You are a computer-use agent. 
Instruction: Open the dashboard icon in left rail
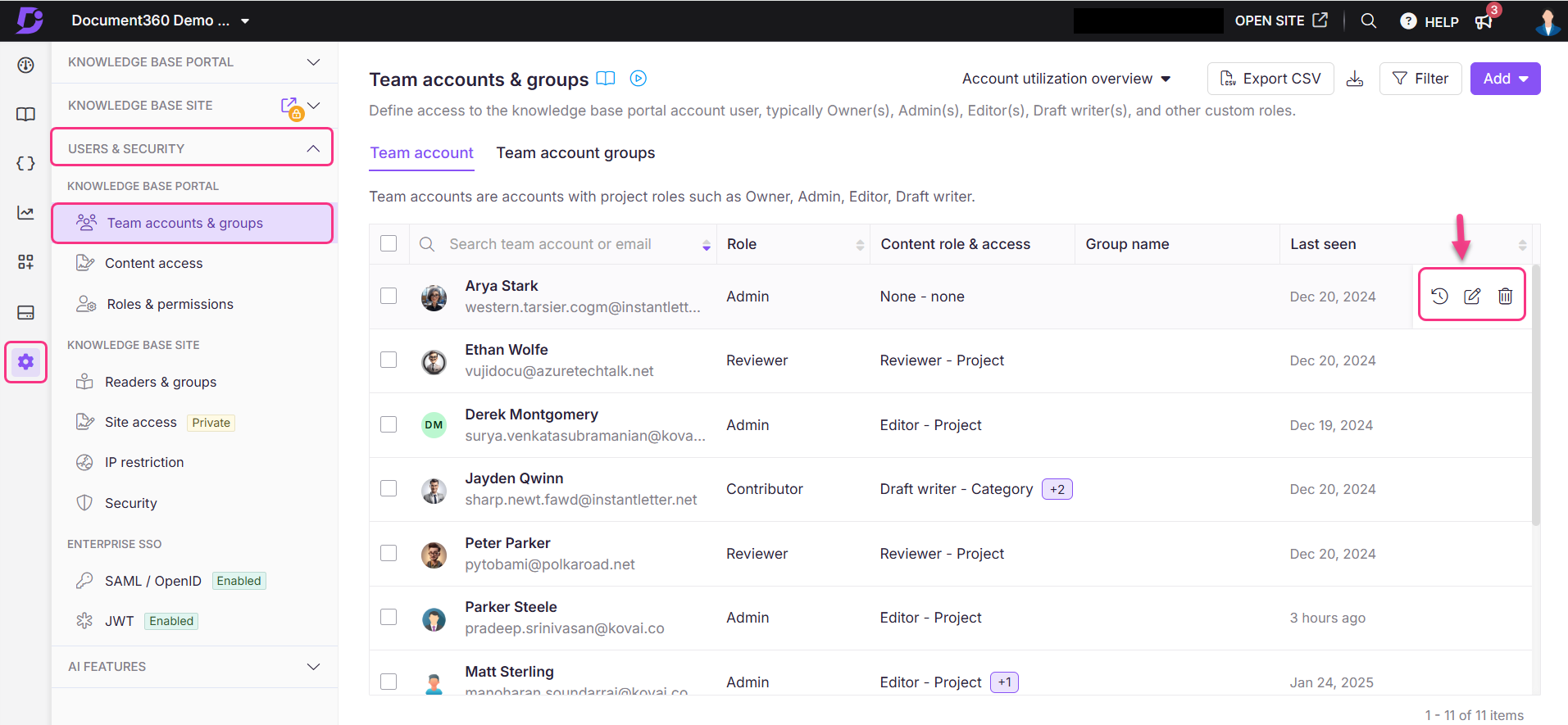pyautogui.click(x=25, y=66)
